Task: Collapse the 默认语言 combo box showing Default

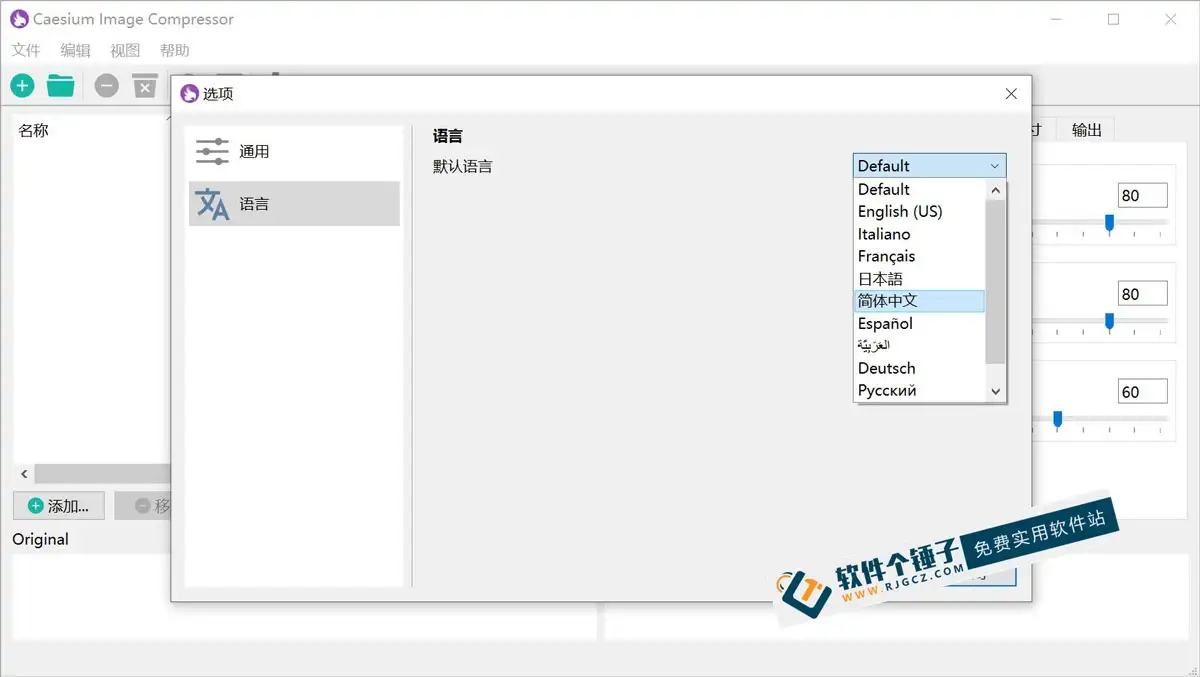Action: [x=929, y=166]
